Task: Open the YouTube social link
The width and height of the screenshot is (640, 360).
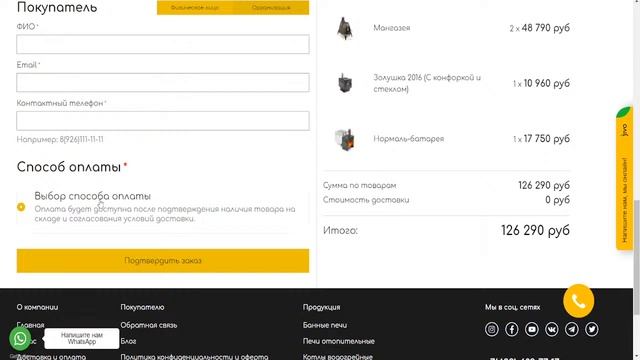Action: (x=532, y=329)
